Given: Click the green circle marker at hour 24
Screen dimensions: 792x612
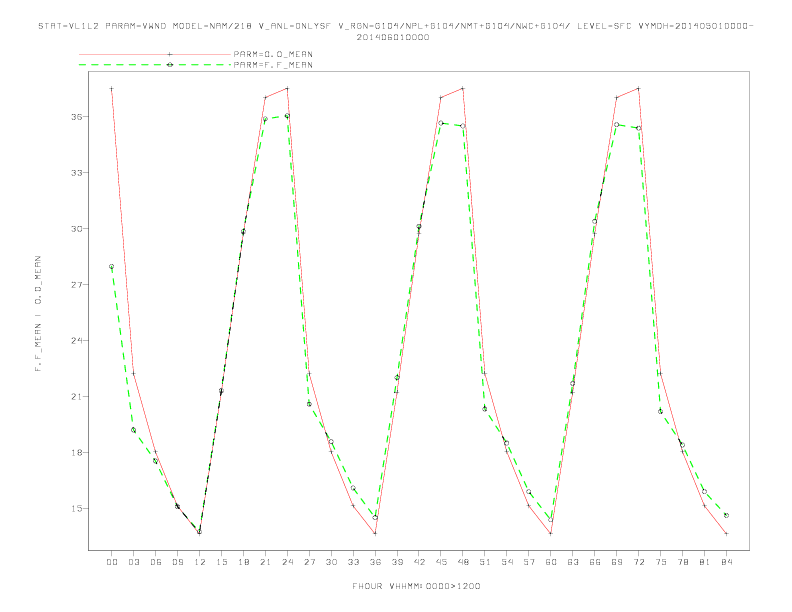Looking at the screenshot, I should point(287,116).
